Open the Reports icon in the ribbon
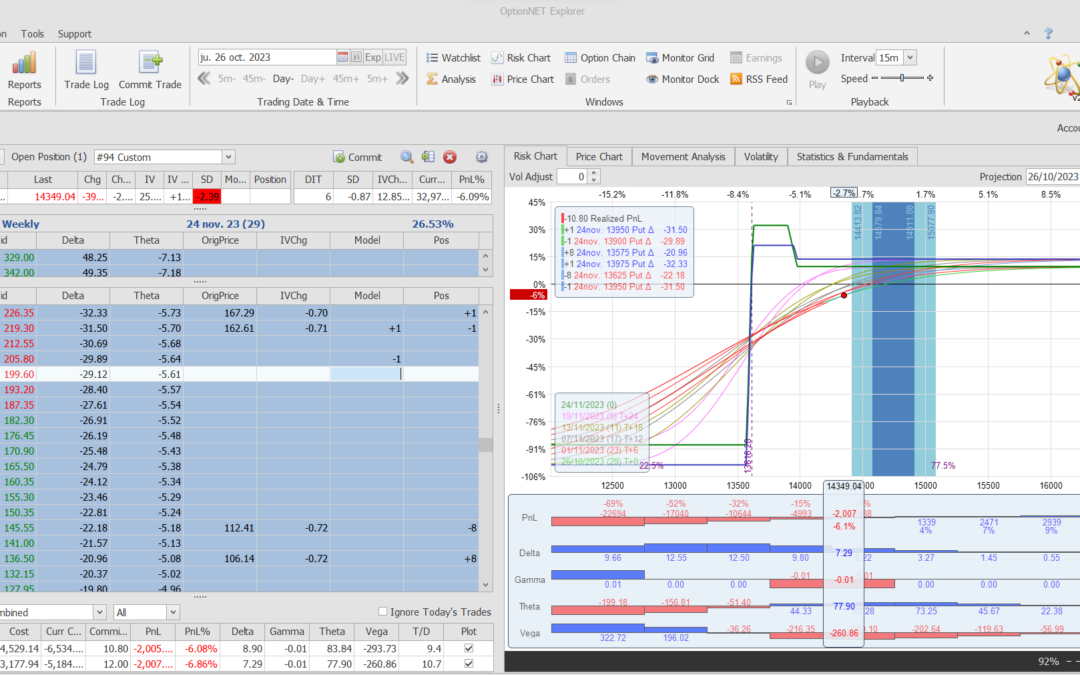Image resolution: width=1080 pixels, height=675 pixels. pos(24,68)
